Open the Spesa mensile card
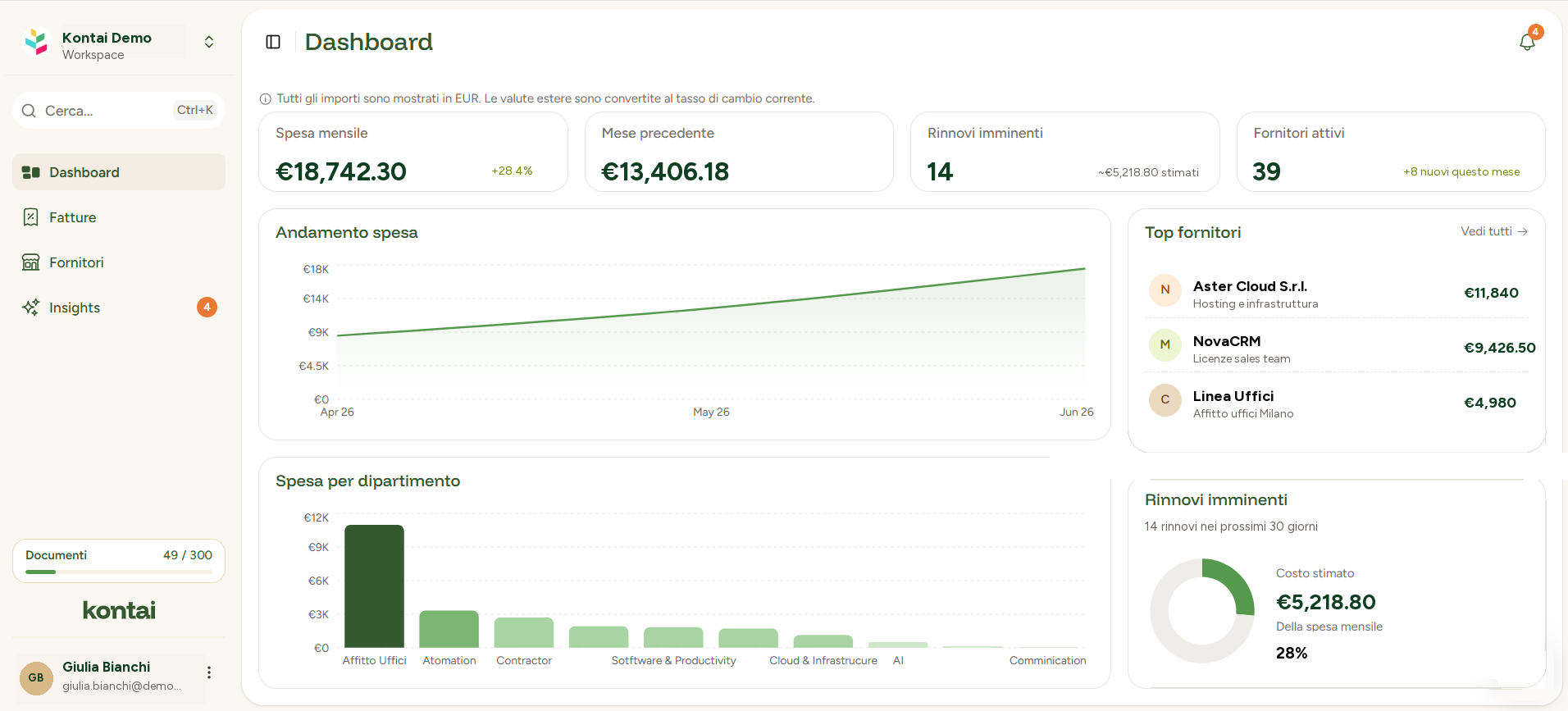 pos(413,152)
